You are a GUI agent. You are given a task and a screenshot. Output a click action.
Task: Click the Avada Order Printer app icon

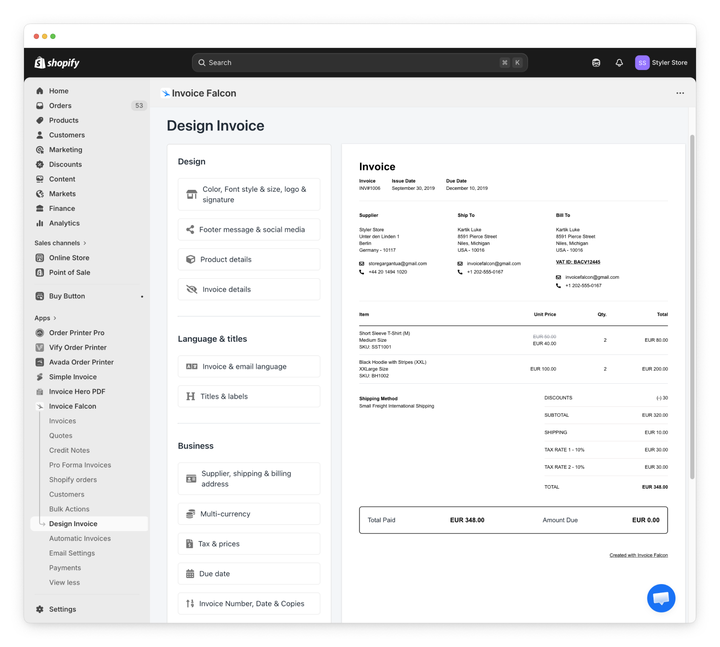click(x=40, y=362)
